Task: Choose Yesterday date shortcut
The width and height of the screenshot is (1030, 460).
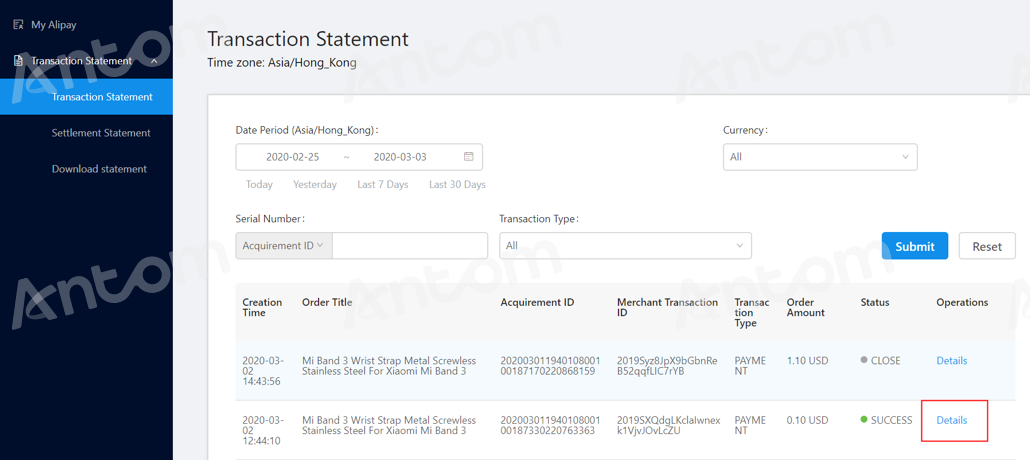Action: pyautogui.click(x=315, y=185)
